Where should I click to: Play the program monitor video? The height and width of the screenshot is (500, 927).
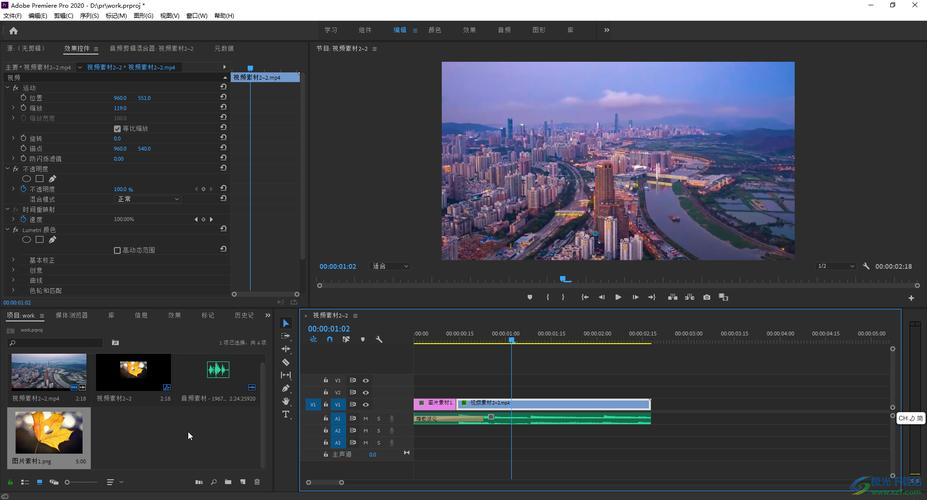[618, 297]
